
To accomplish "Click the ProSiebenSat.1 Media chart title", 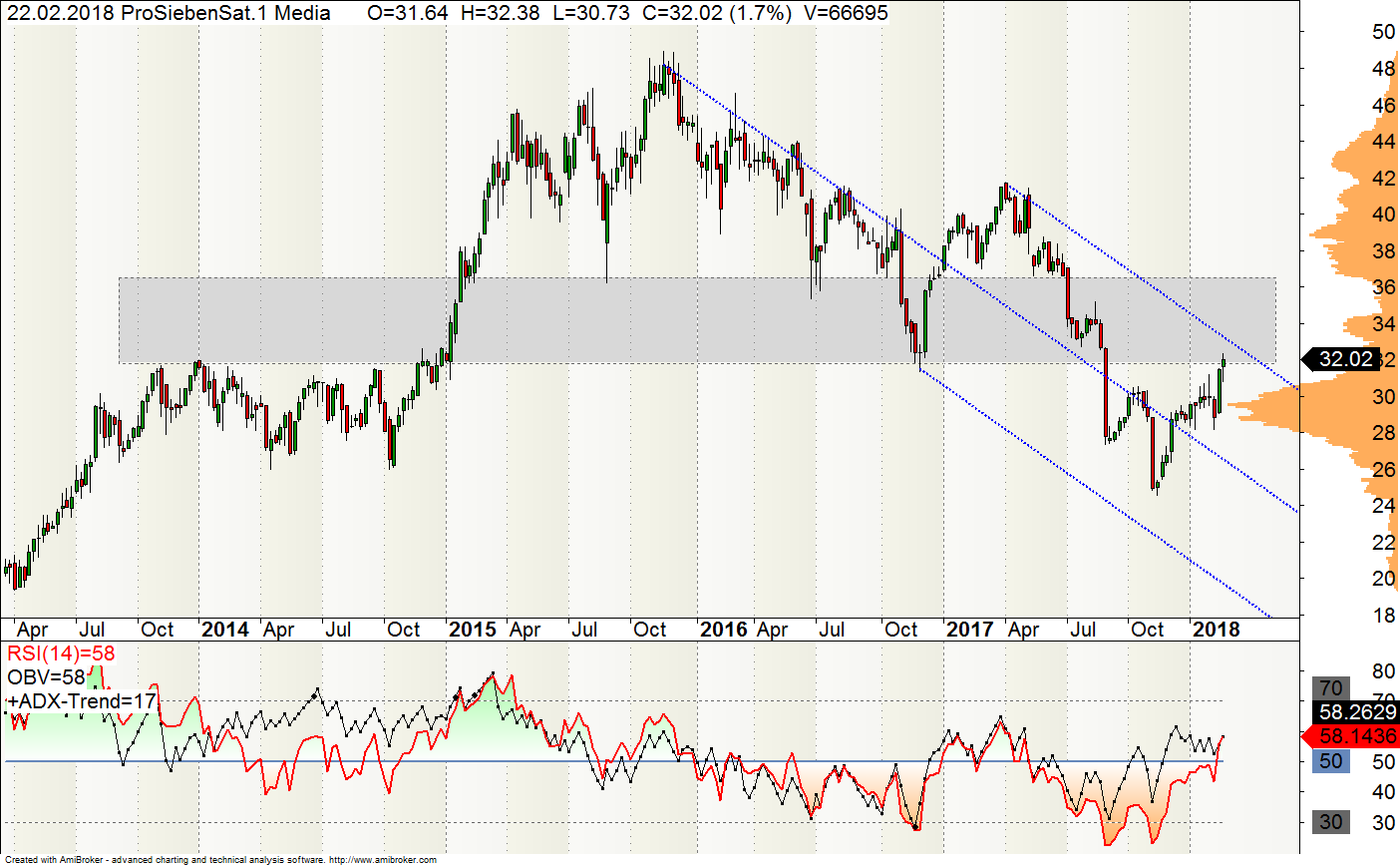I will (225, 13).
